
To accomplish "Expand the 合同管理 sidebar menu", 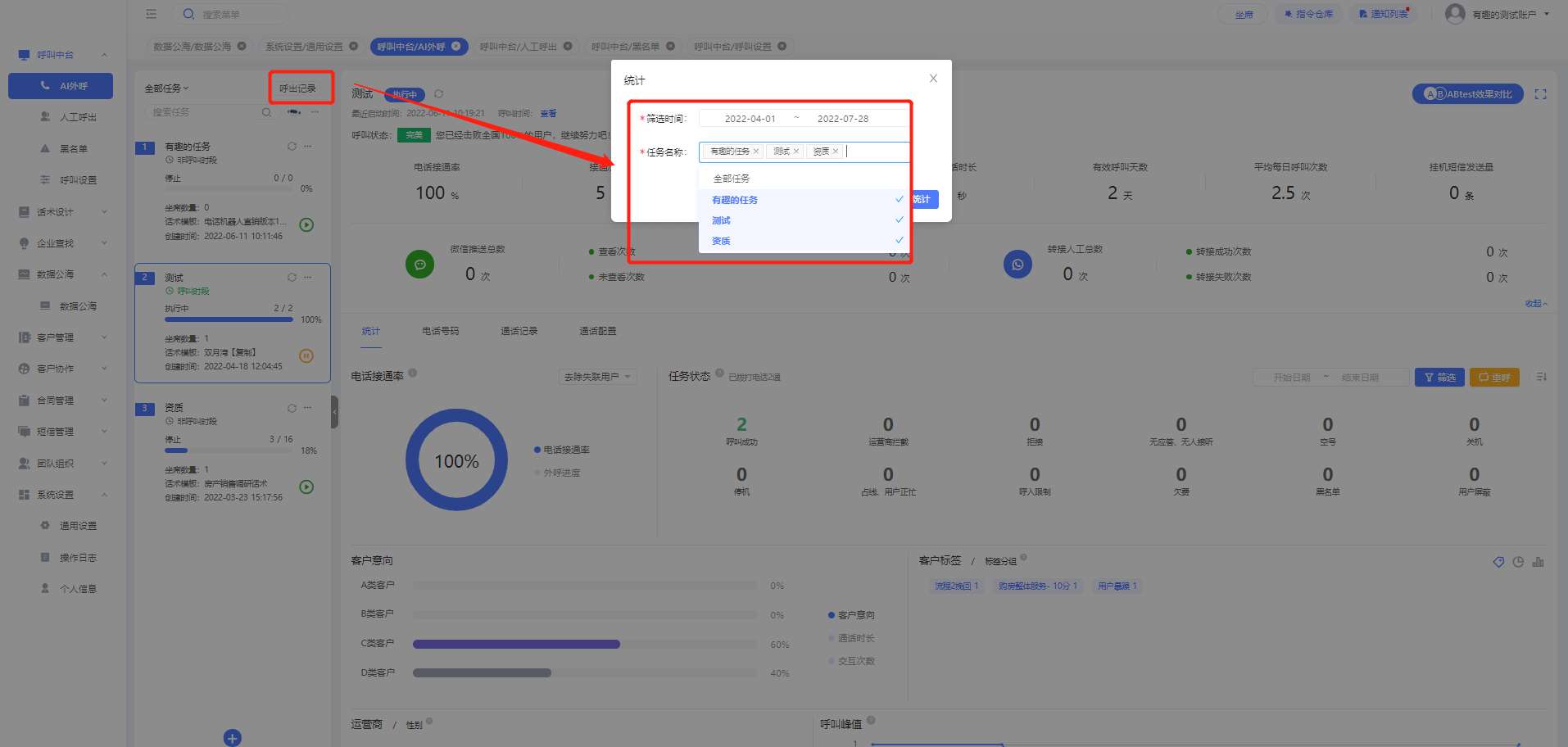I will [63, 401].
